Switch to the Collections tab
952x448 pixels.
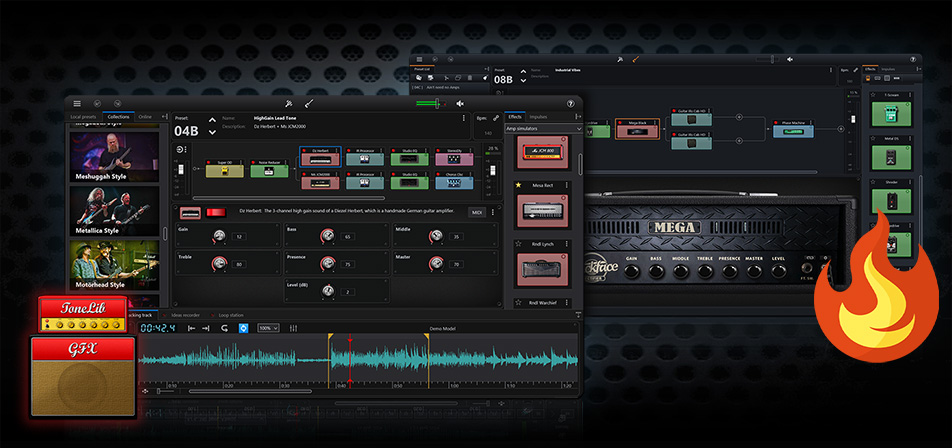click(x=118, y=117)
